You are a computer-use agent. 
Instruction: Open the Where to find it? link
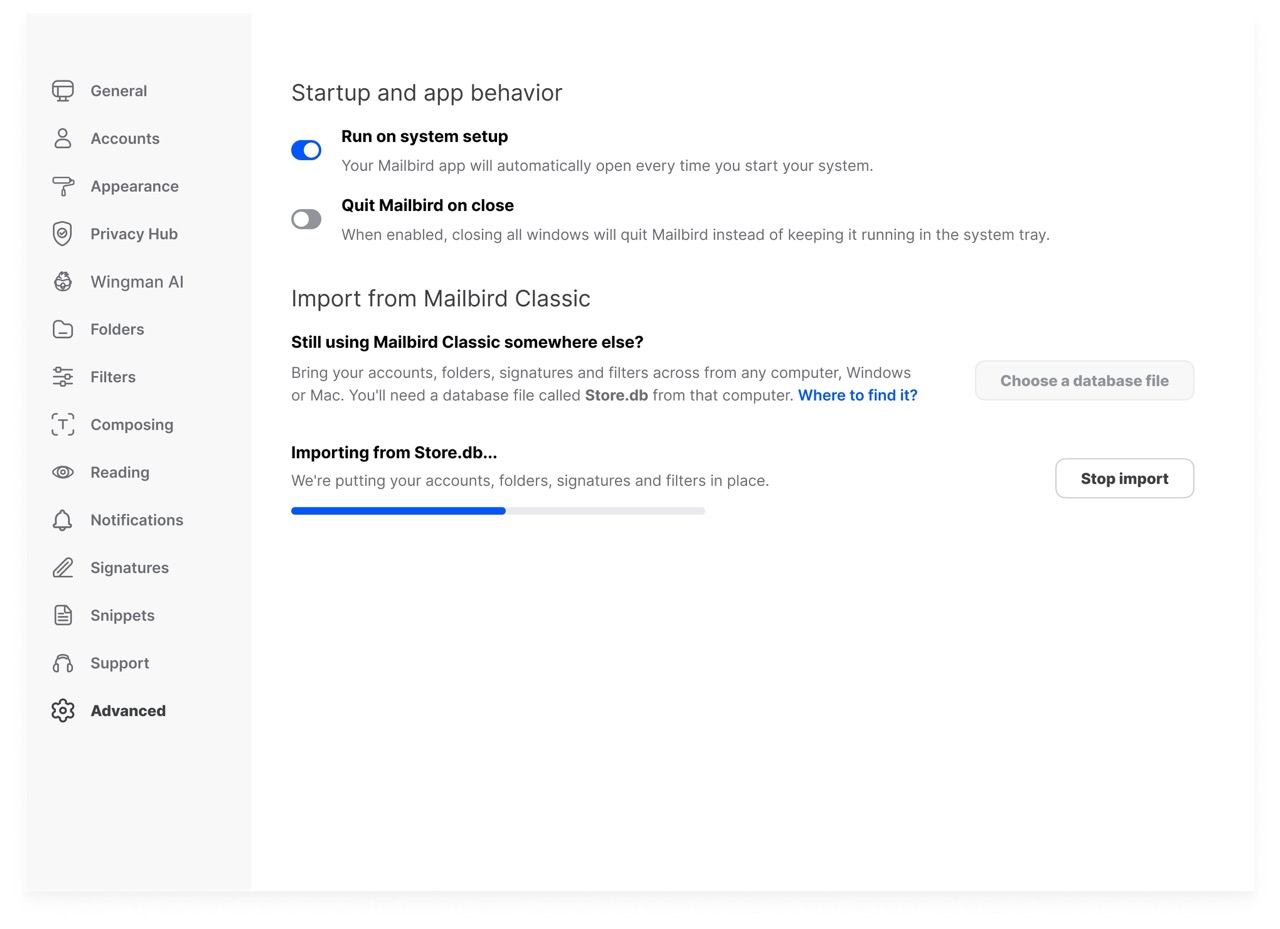tap(857, 395)
